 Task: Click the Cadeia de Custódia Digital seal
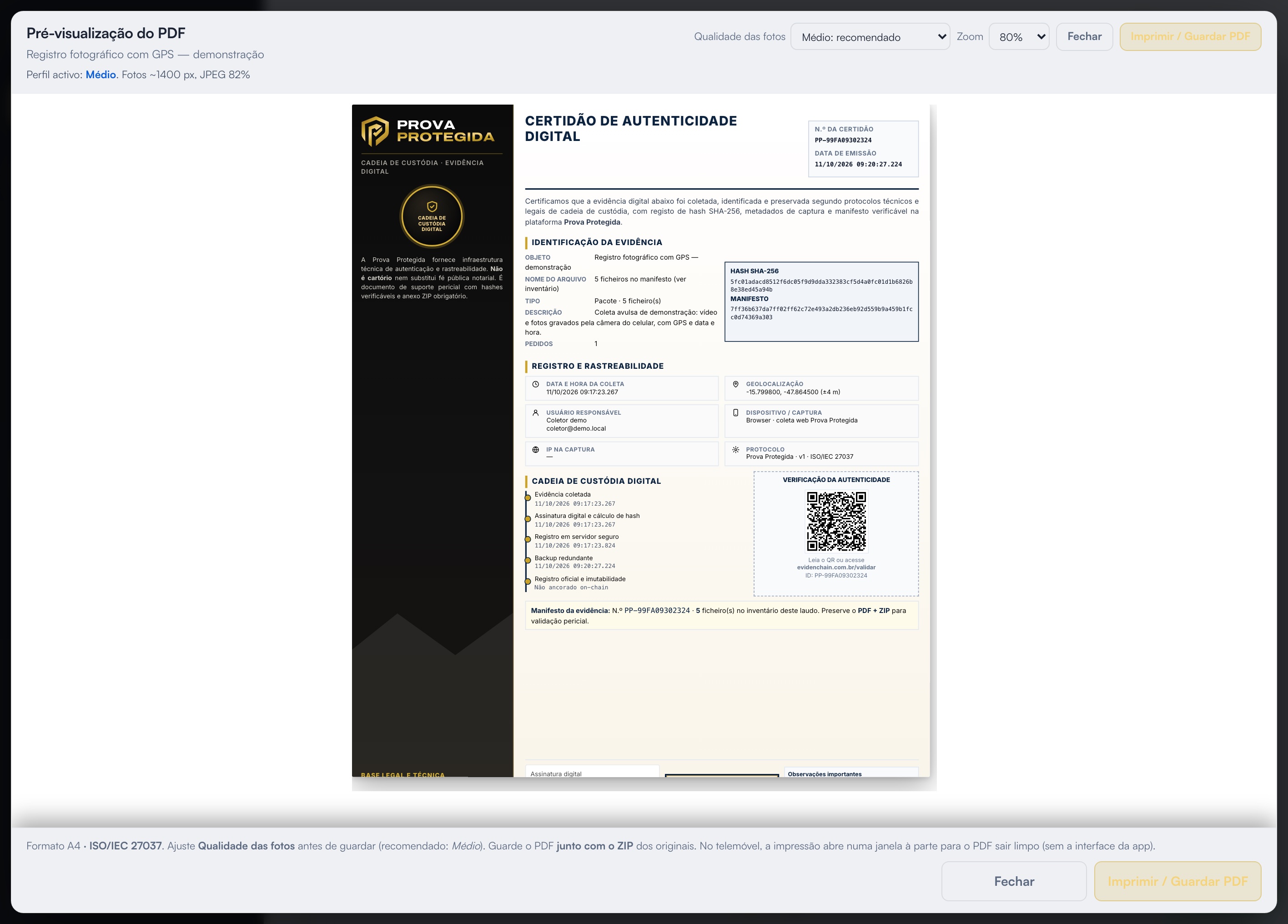(x=432, y=216)
